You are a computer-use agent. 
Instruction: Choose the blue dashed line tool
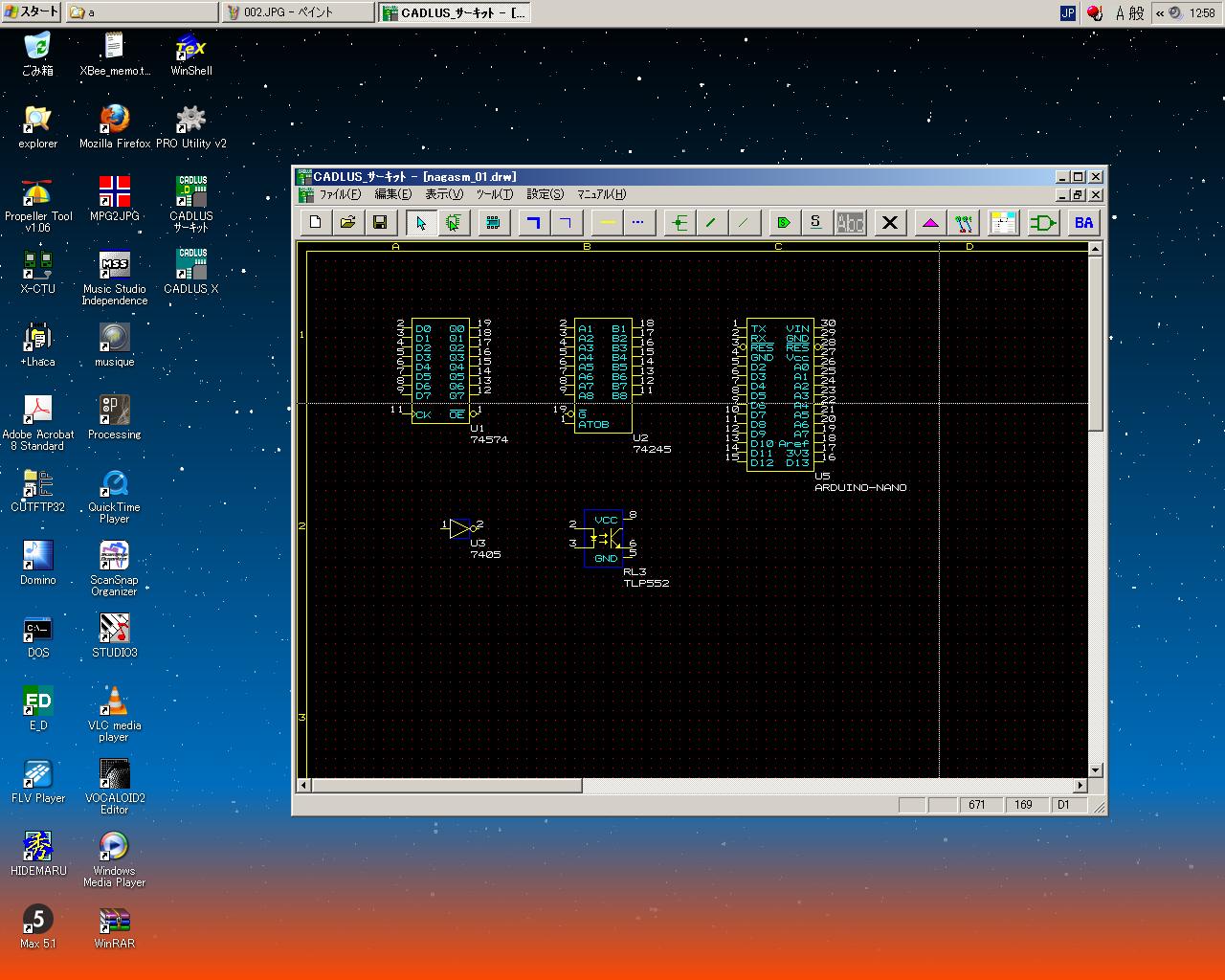pos(638,223)
